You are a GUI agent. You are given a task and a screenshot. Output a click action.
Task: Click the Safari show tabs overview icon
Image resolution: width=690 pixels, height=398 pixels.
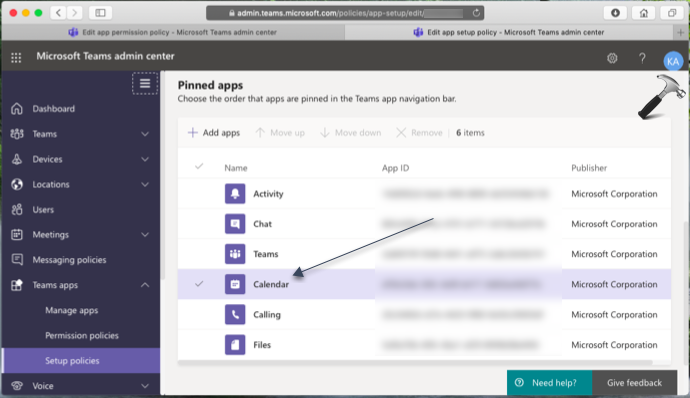[672, 13]
